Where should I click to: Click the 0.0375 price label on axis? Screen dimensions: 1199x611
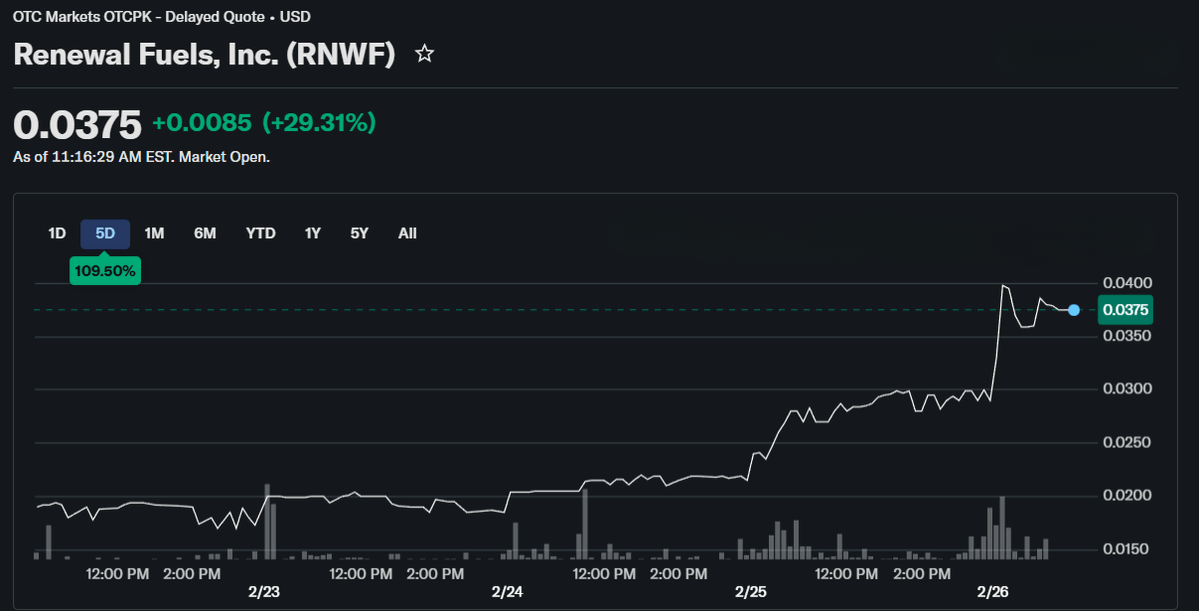tap(1126, 310)
